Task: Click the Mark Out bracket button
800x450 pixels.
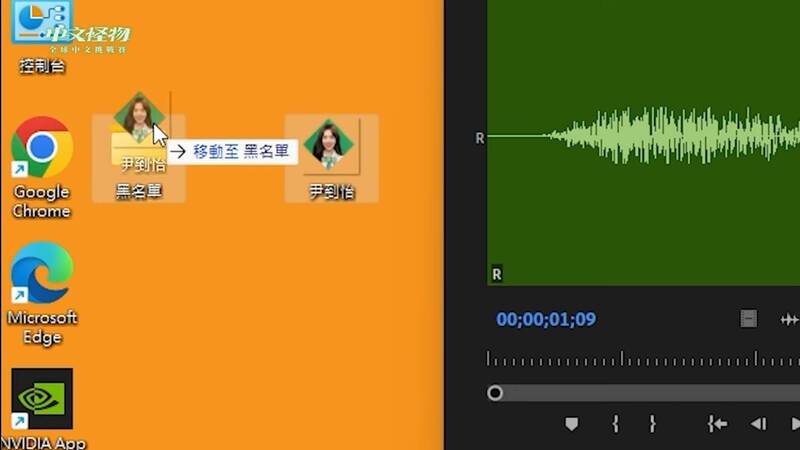Action: [x=652, y=424]
